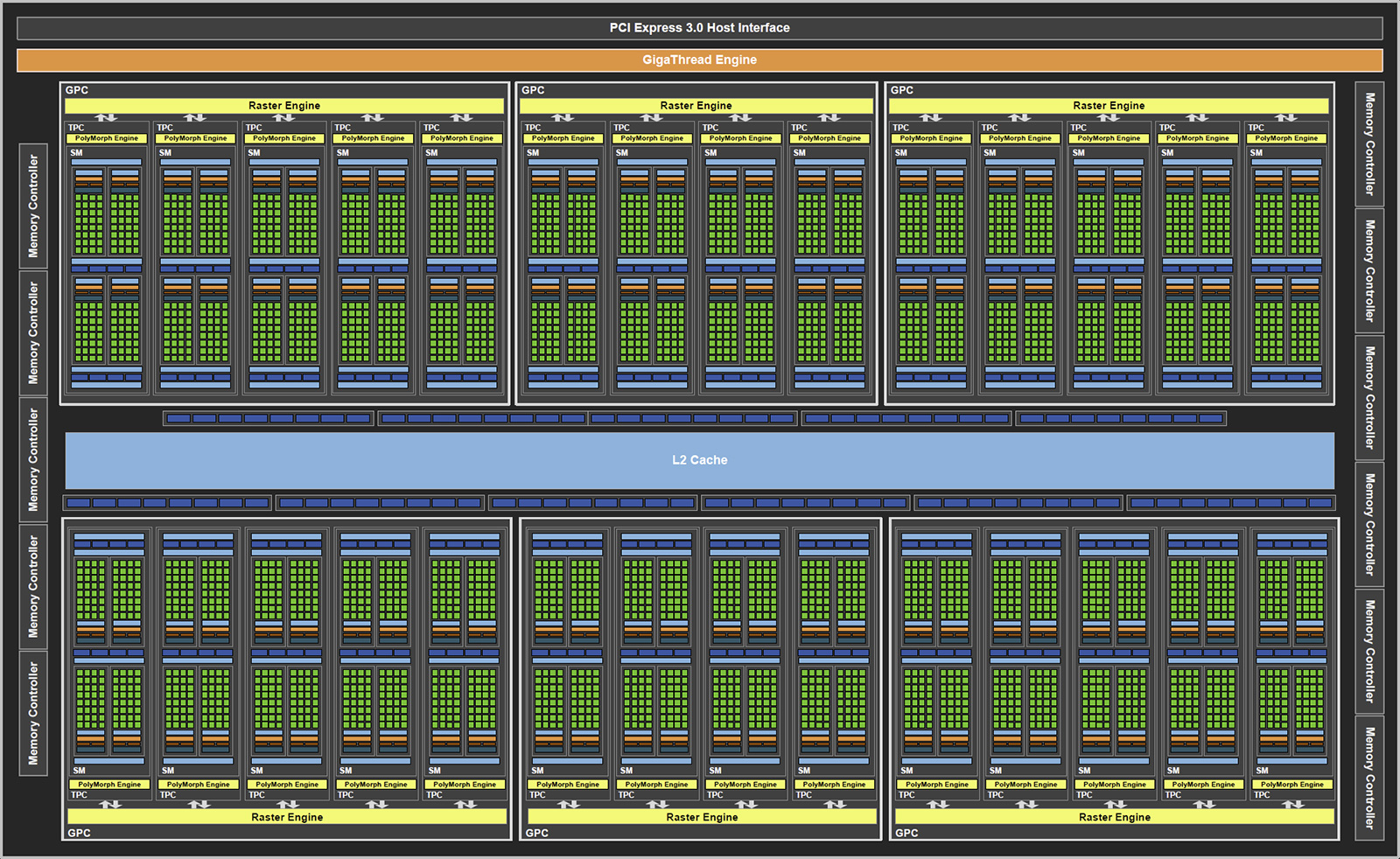Screen dimensions: 1400x859
Task: Click first PolyMorph Engine in bottom-left GPC
Action: 109,785
